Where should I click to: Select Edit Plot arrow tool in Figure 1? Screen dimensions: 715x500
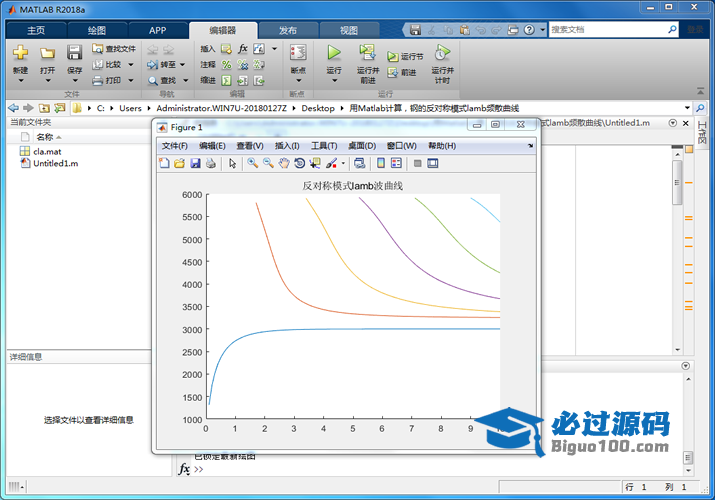pyautogui.click(x=233, y=163)
